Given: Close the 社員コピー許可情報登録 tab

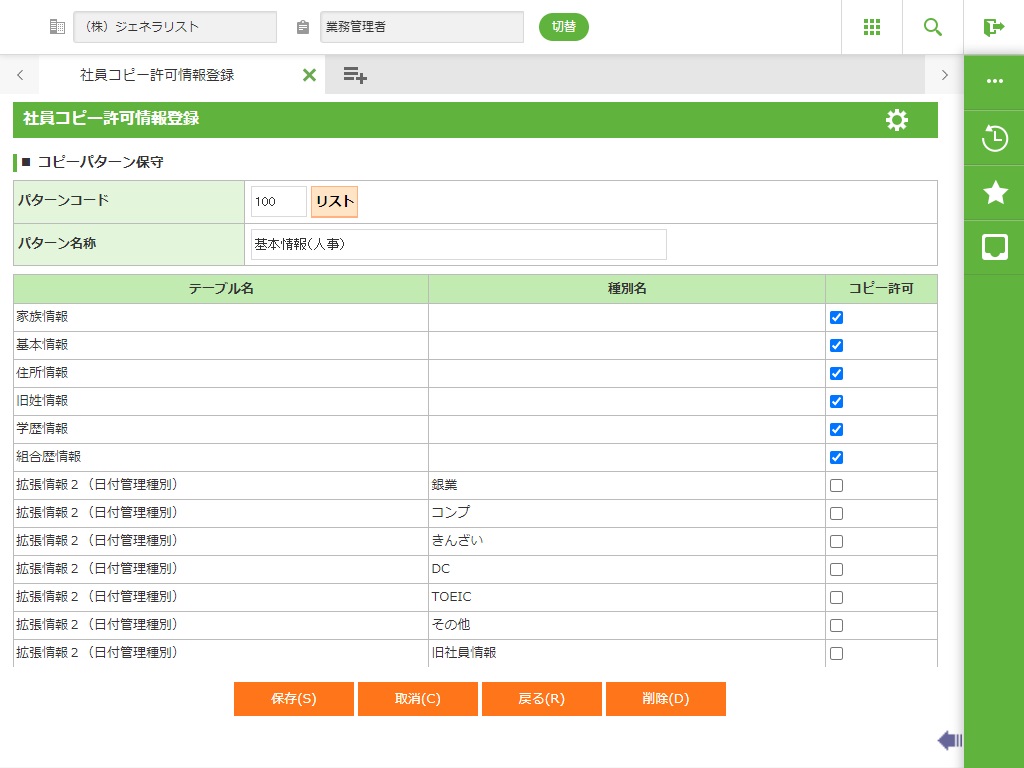Looking at the screenshot, I should point(309,75).
